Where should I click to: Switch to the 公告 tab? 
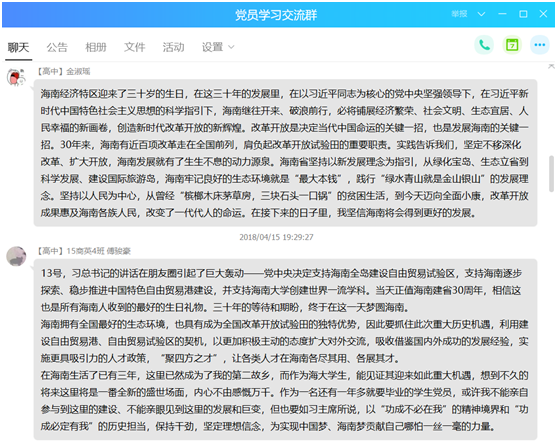click(x=57, y=47)
